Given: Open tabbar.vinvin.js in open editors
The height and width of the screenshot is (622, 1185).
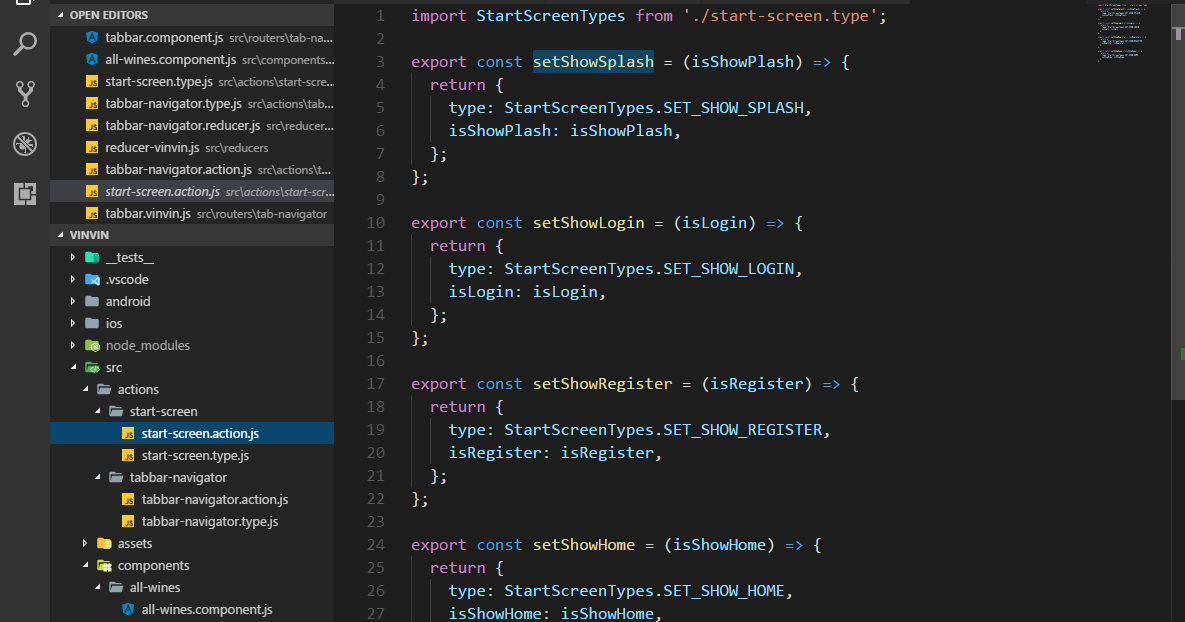Looking at the screenshot, I should click(192, 213).
